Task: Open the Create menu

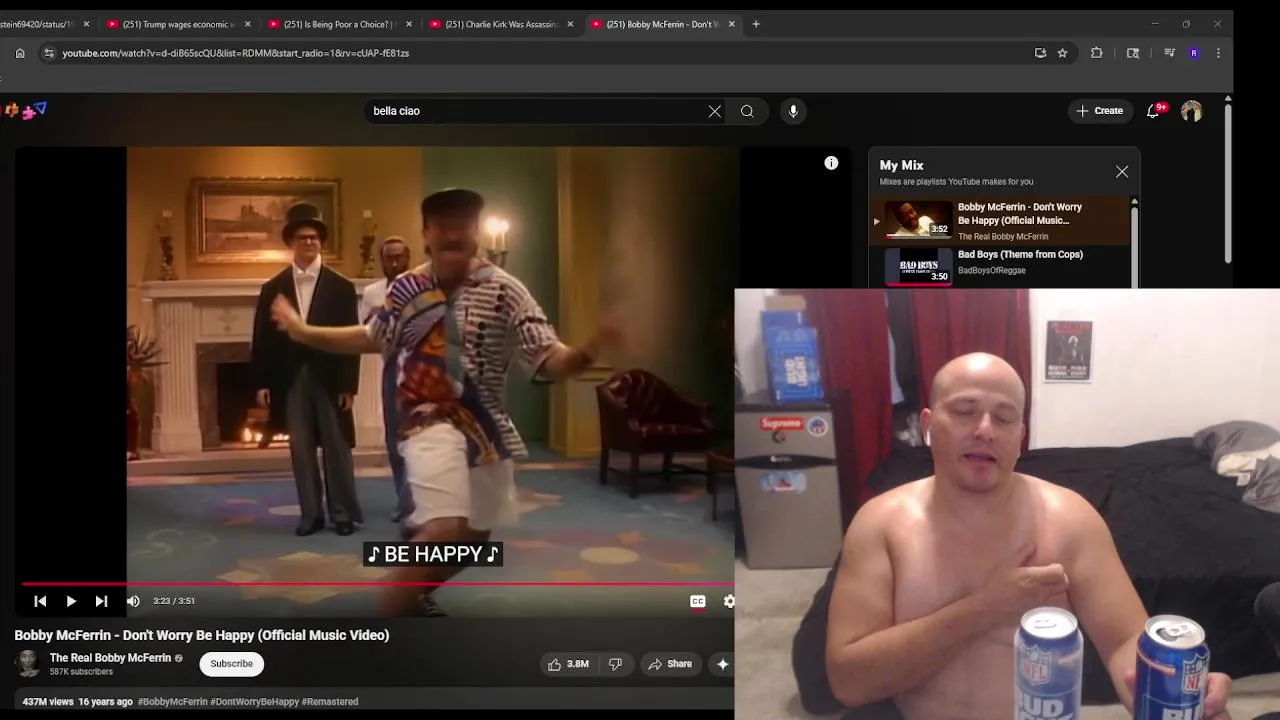Action: tap(1100, 111)
